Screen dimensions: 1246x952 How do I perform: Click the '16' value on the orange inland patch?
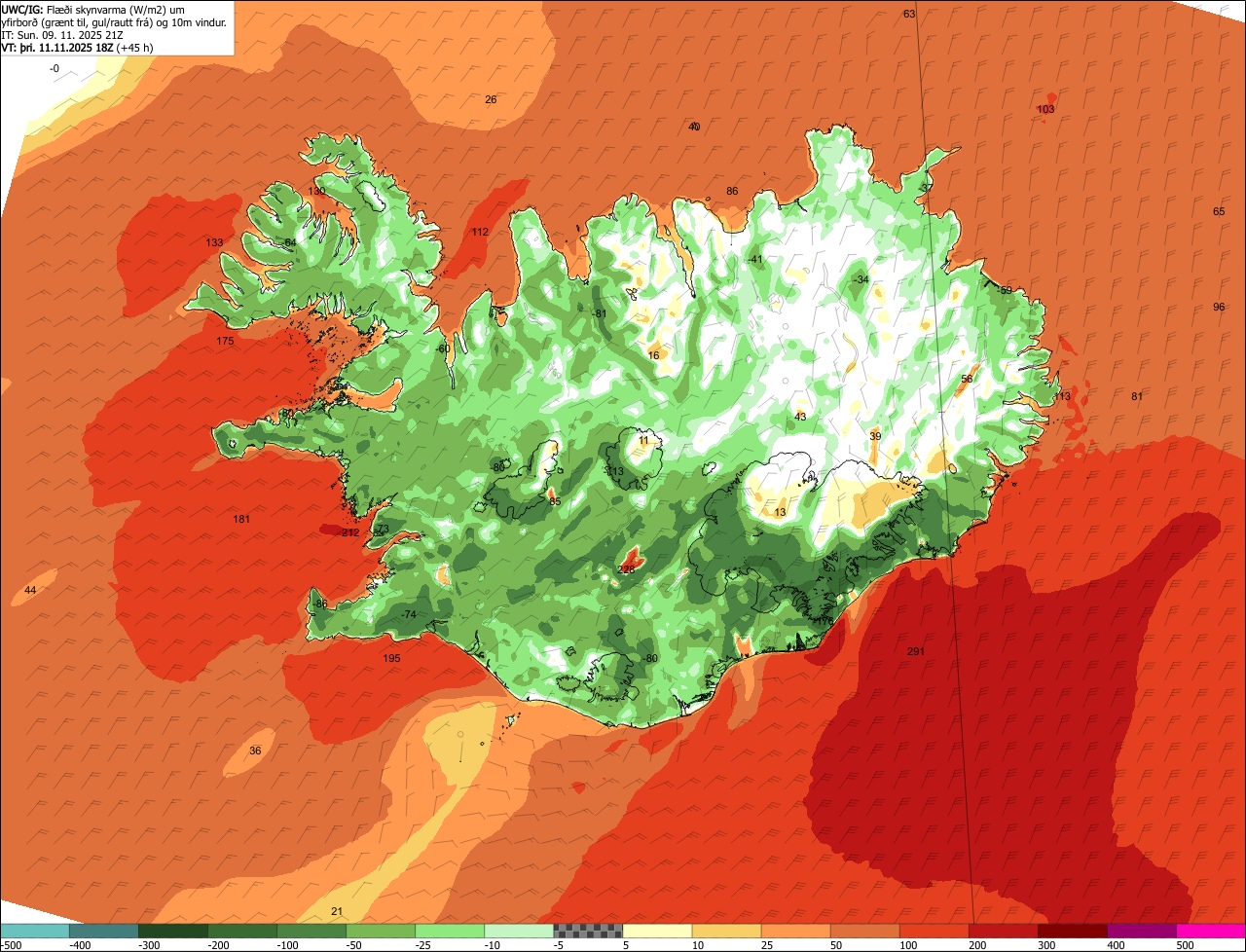click(653, 355)
